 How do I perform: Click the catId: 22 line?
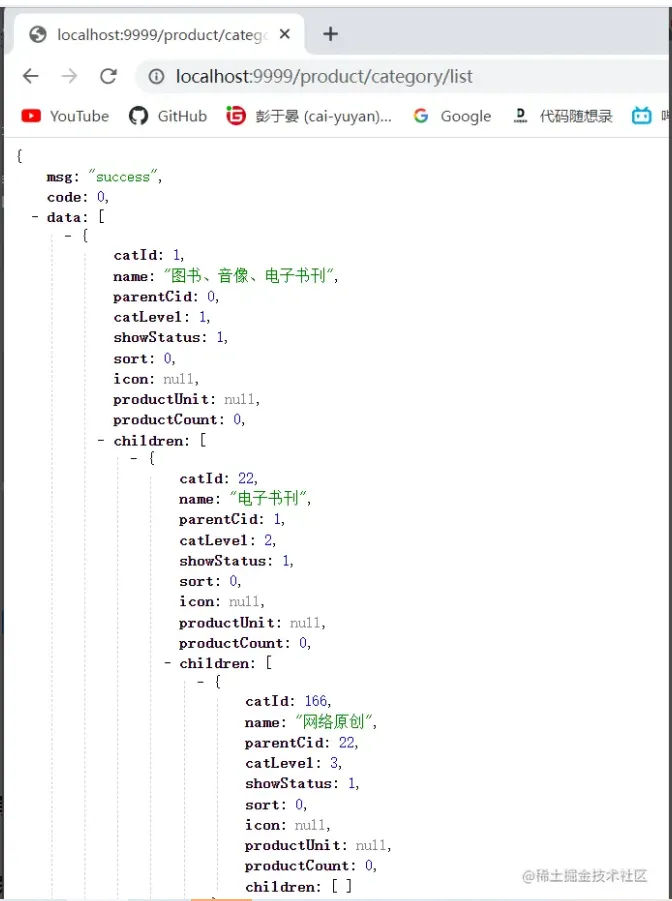pyautogui.click(x=218, y=478)
